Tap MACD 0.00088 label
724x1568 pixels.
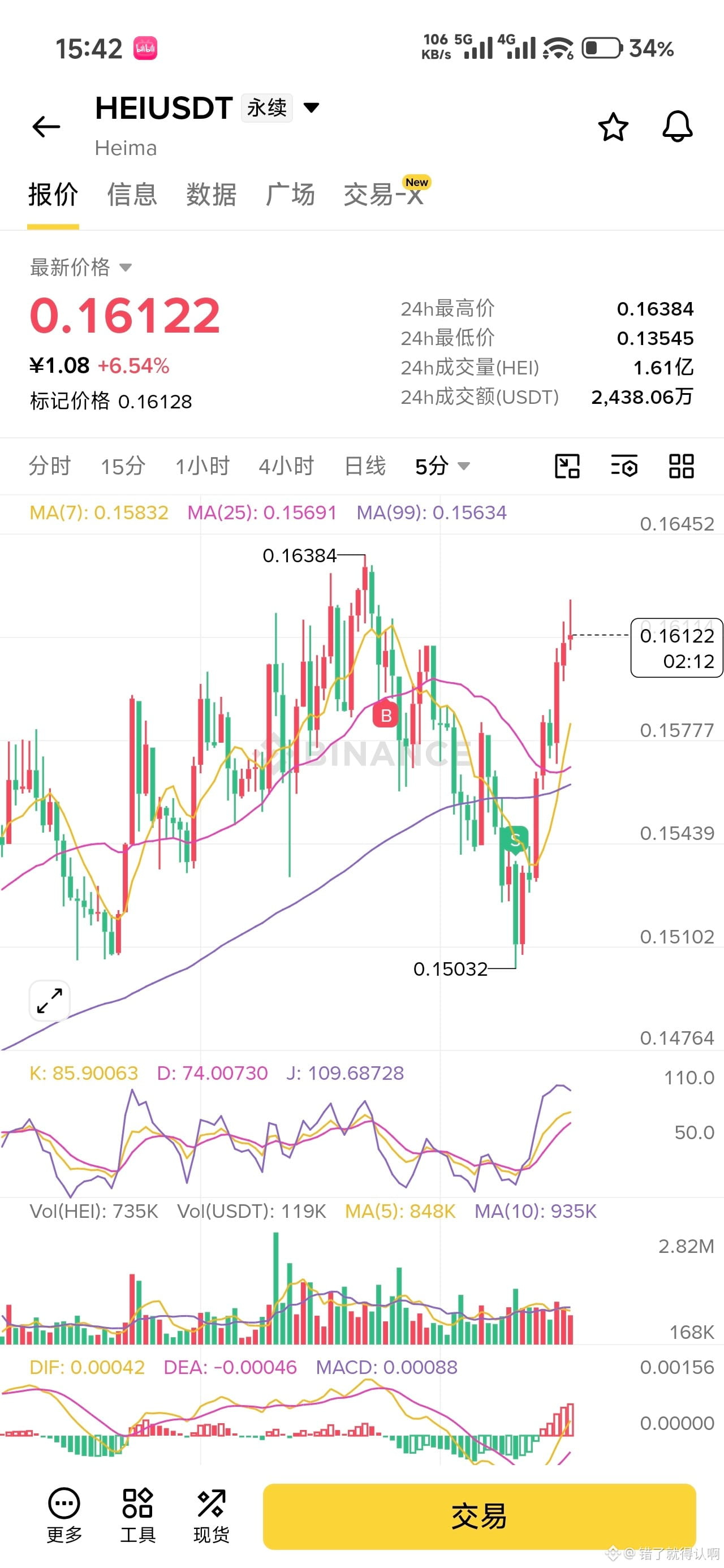point(387,1368)
